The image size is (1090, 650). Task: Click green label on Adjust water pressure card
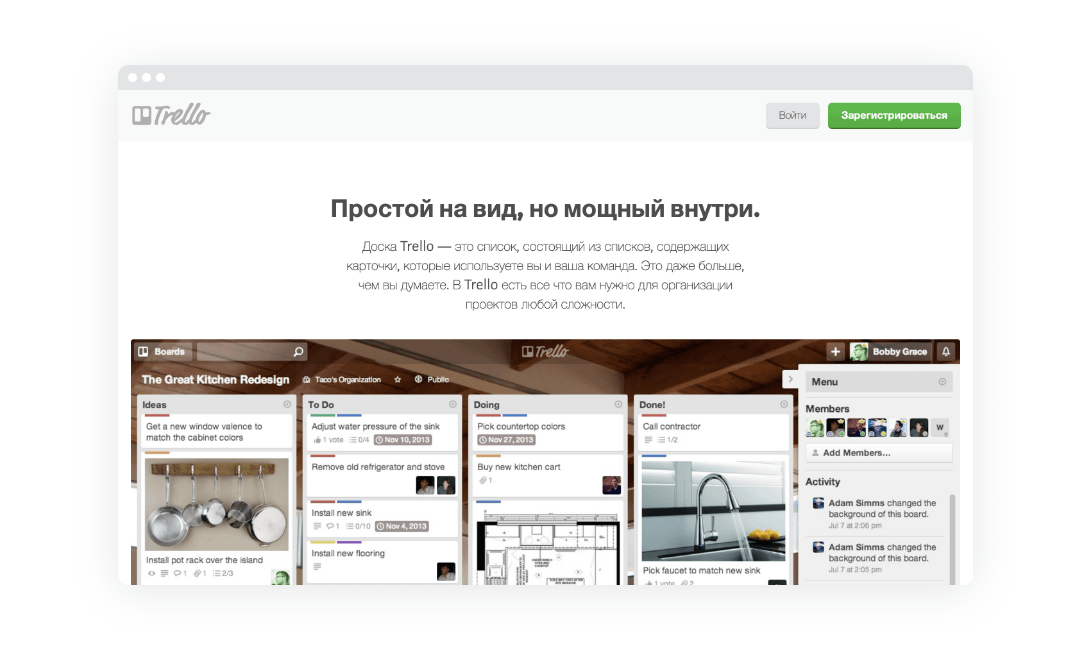coord(323,416)
